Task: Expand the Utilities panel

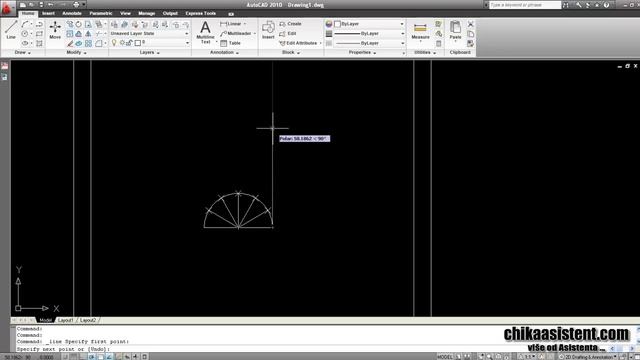Action: pyautogui.click(x=425, y=53)
